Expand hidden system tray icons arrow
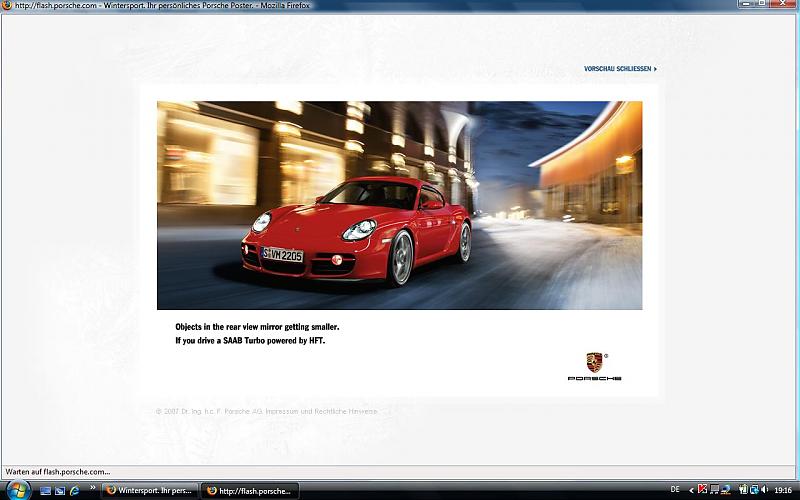800x500 pixels. [691, 491]
